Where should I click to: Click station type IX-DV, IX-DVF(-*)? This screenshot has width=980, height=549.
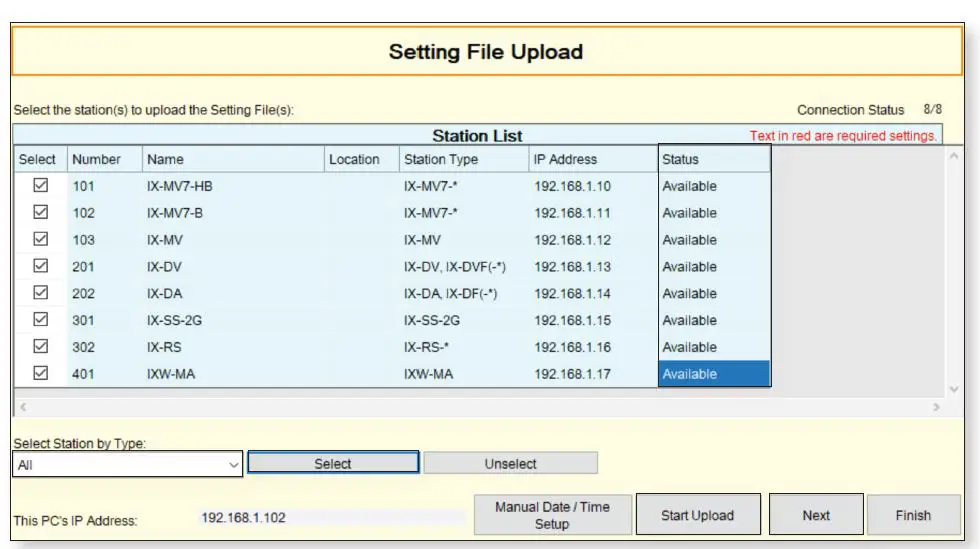pos(455,267)
